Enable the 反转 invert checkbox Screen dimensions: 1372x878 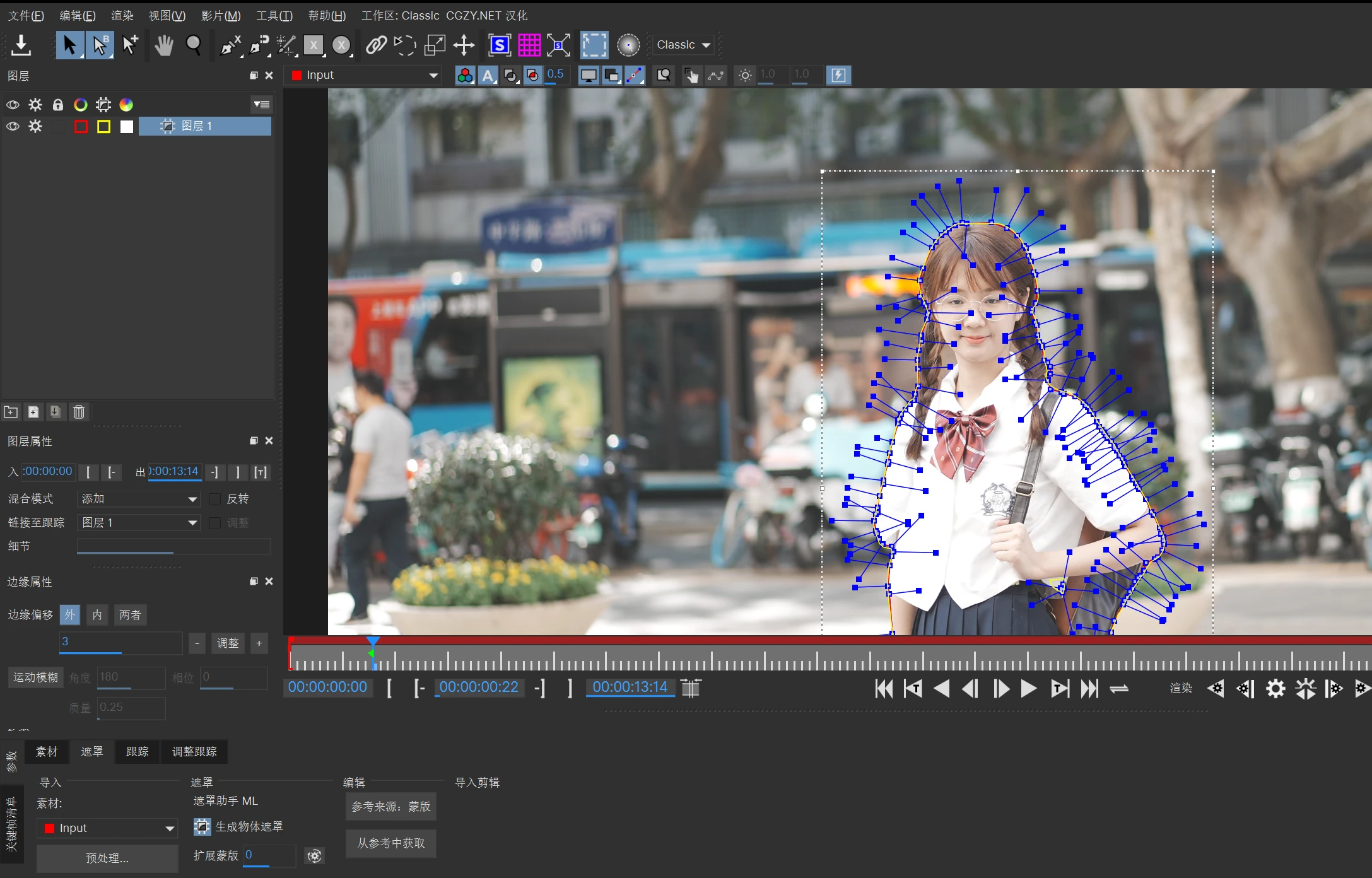click(214, 499)
